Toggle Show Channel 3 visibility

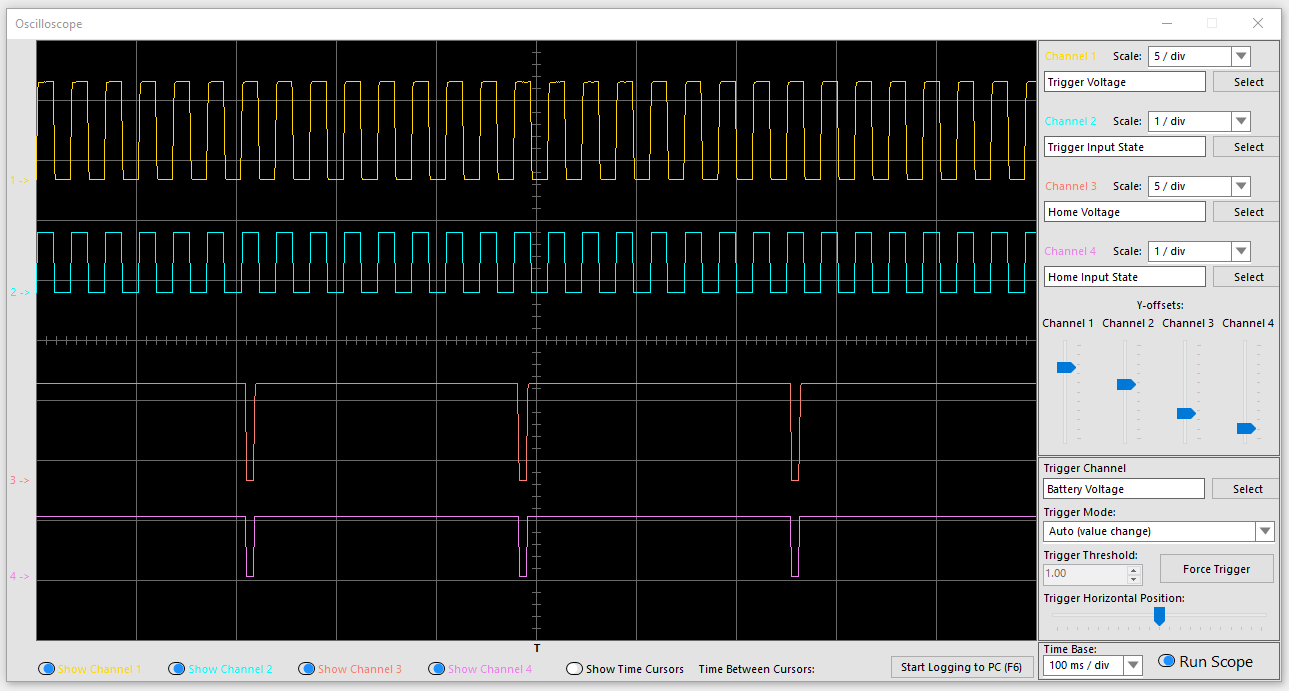click(307, 669)
